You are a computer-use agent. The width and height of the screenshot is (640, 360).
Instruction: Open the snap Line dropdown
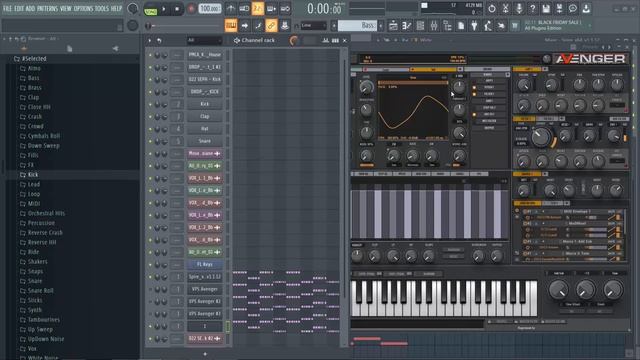tap(313, 26)
